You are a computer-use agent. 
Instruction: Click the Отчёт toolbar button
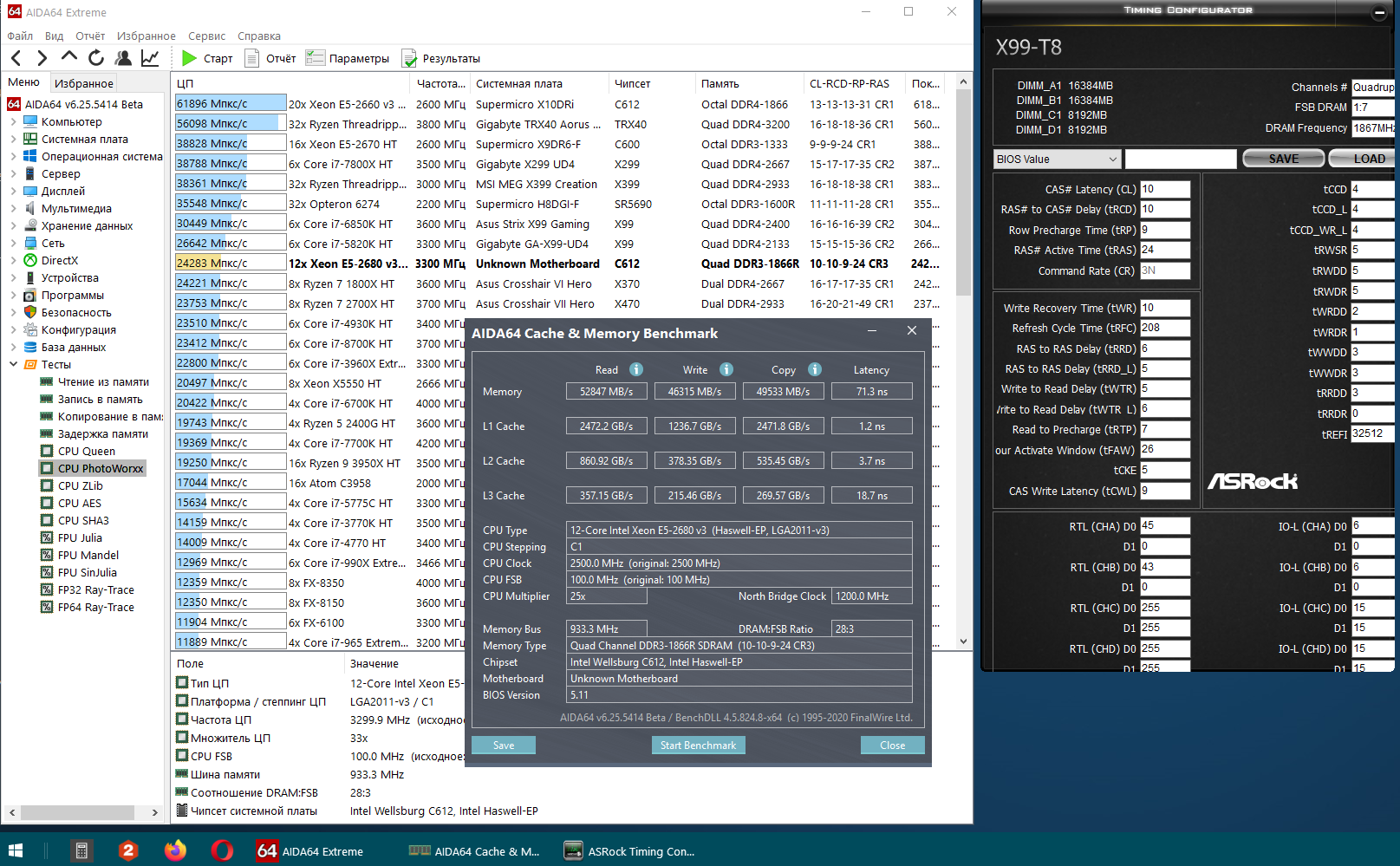(x=270, y=58)
